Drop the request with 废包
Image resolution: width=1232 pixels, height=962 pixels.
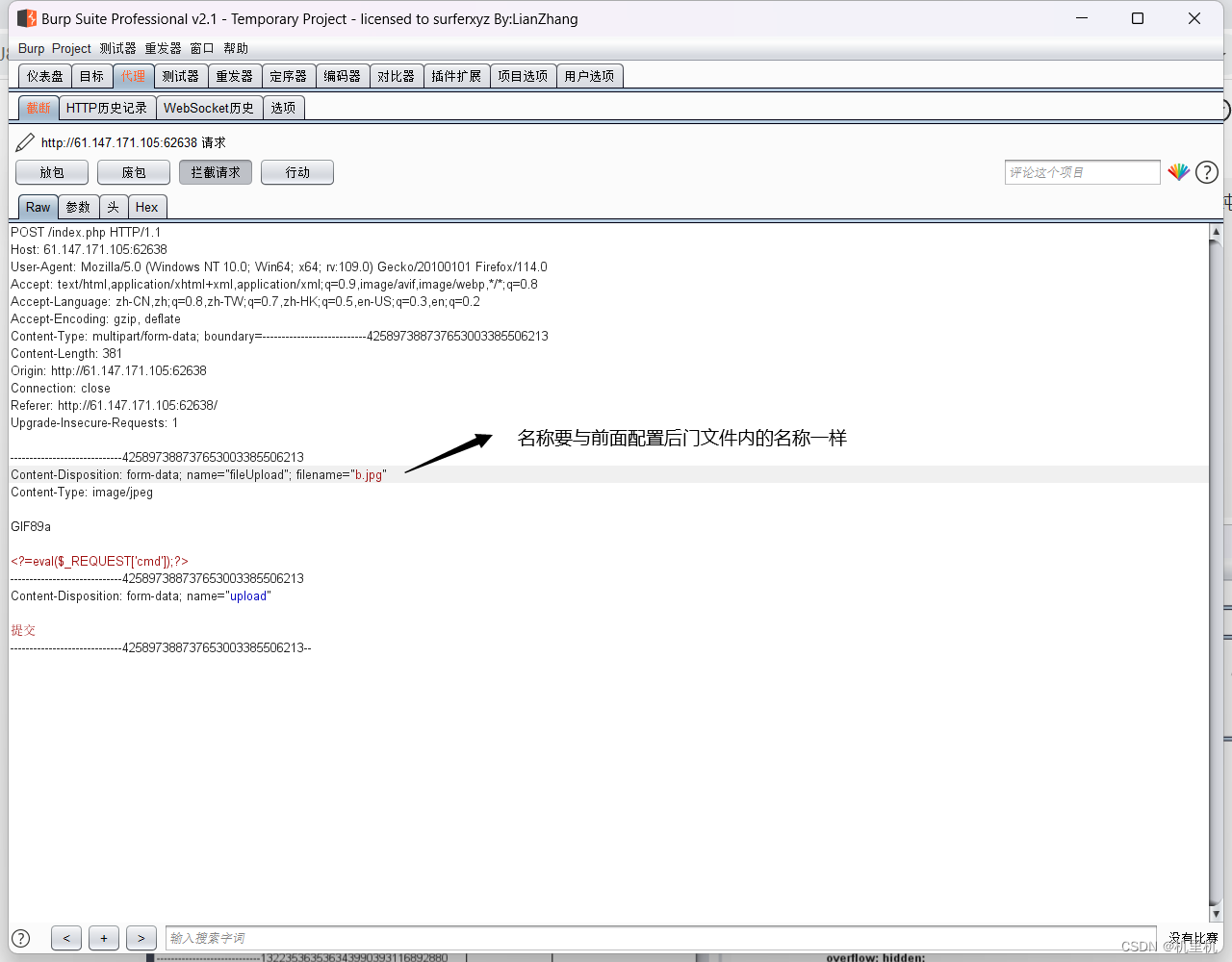[x=134, y=172]
